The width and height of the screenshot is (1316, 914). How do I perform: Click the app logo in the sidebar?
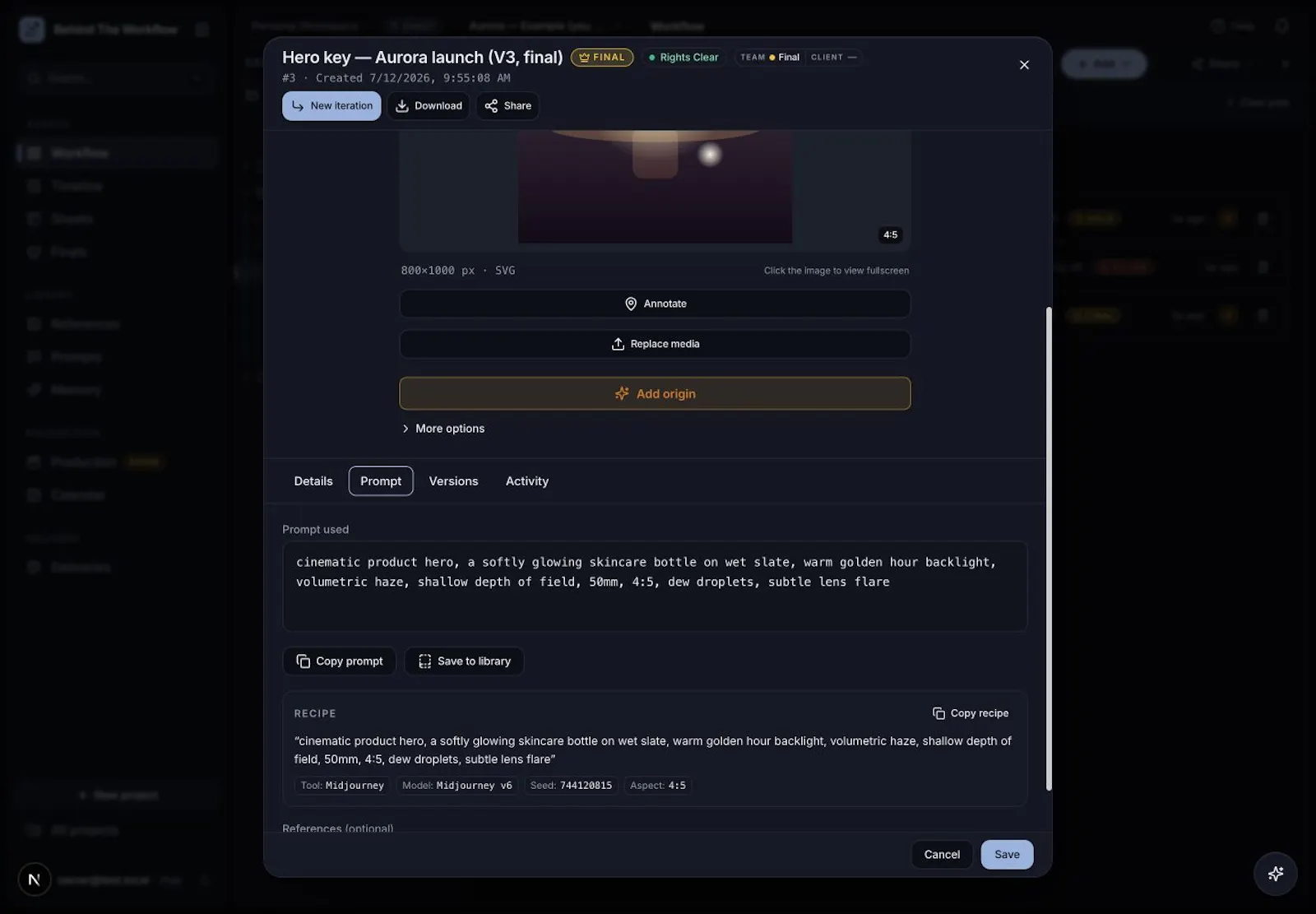[32, 30]
